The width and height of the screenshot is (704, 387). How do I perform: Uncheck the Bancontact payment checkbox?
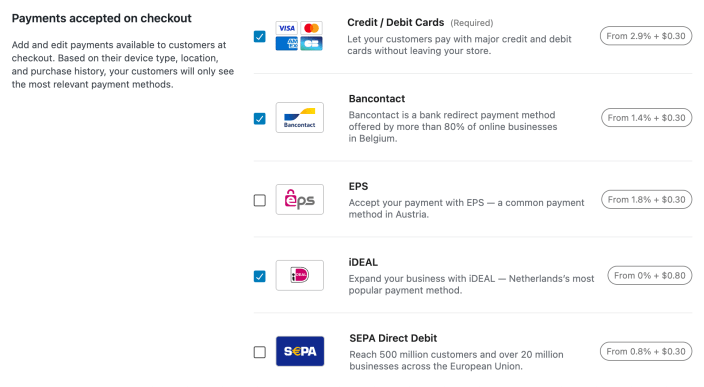click(260, 119)
